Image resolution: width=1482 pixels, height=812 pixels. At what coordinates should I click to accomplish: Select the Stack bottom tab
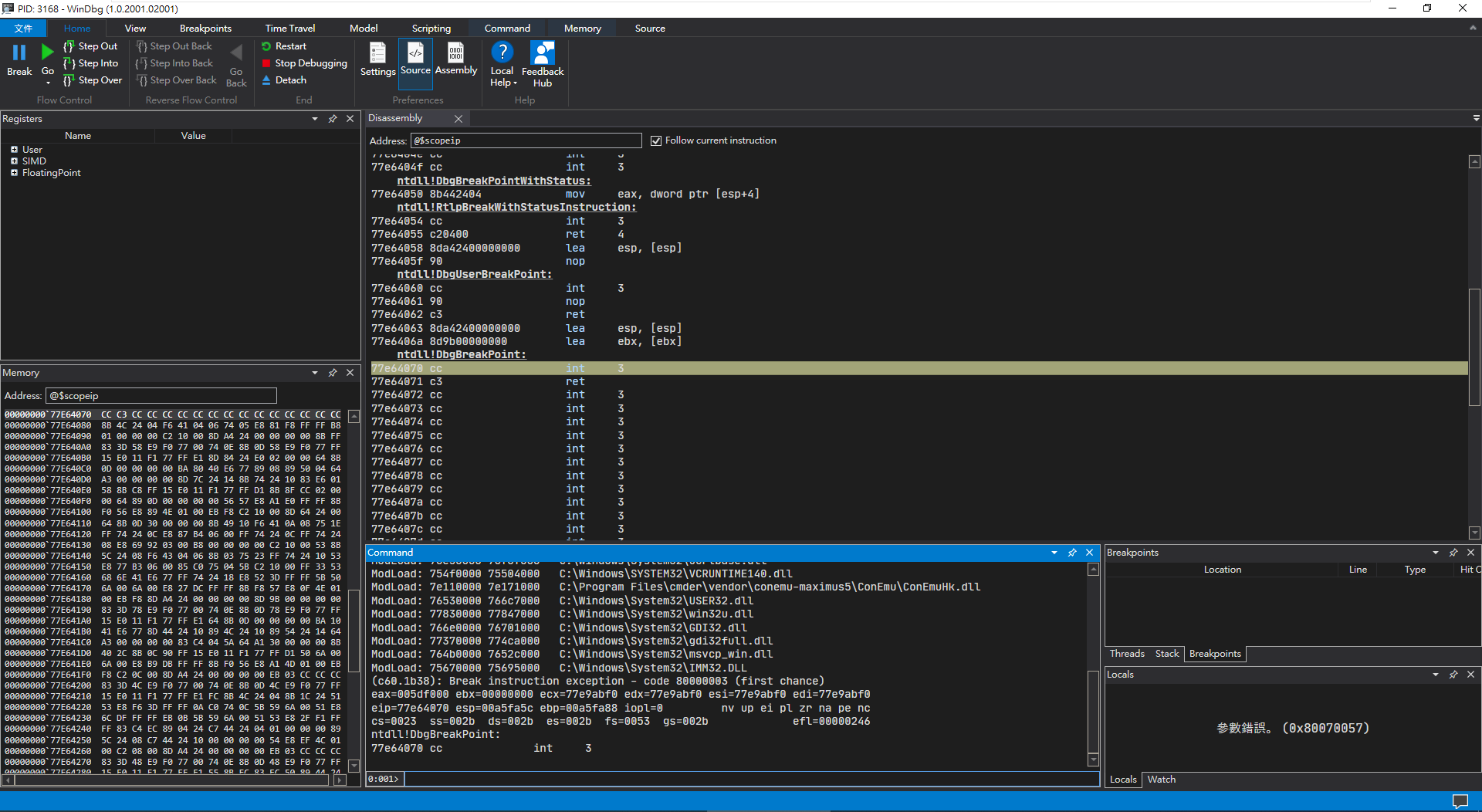[1167, 654]
